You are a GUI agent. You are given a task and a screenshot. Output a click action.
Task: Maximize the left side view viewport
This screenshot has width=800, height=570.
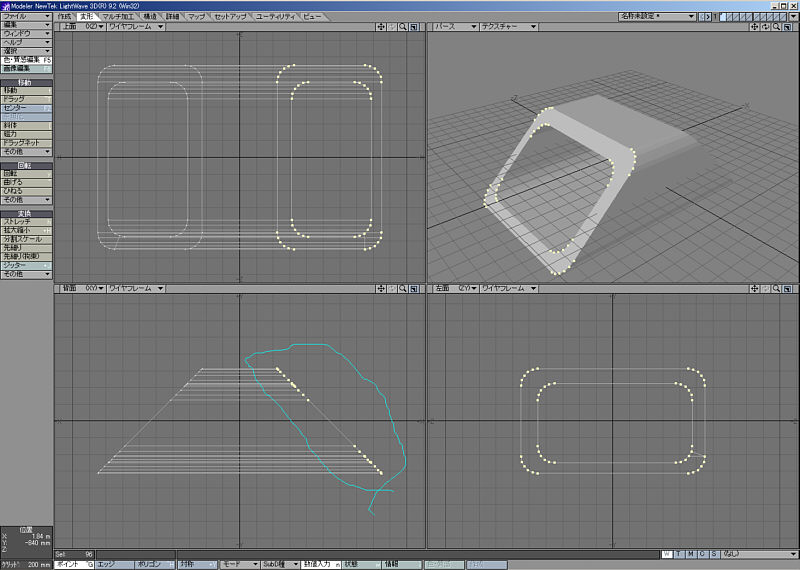coord(788,289)
